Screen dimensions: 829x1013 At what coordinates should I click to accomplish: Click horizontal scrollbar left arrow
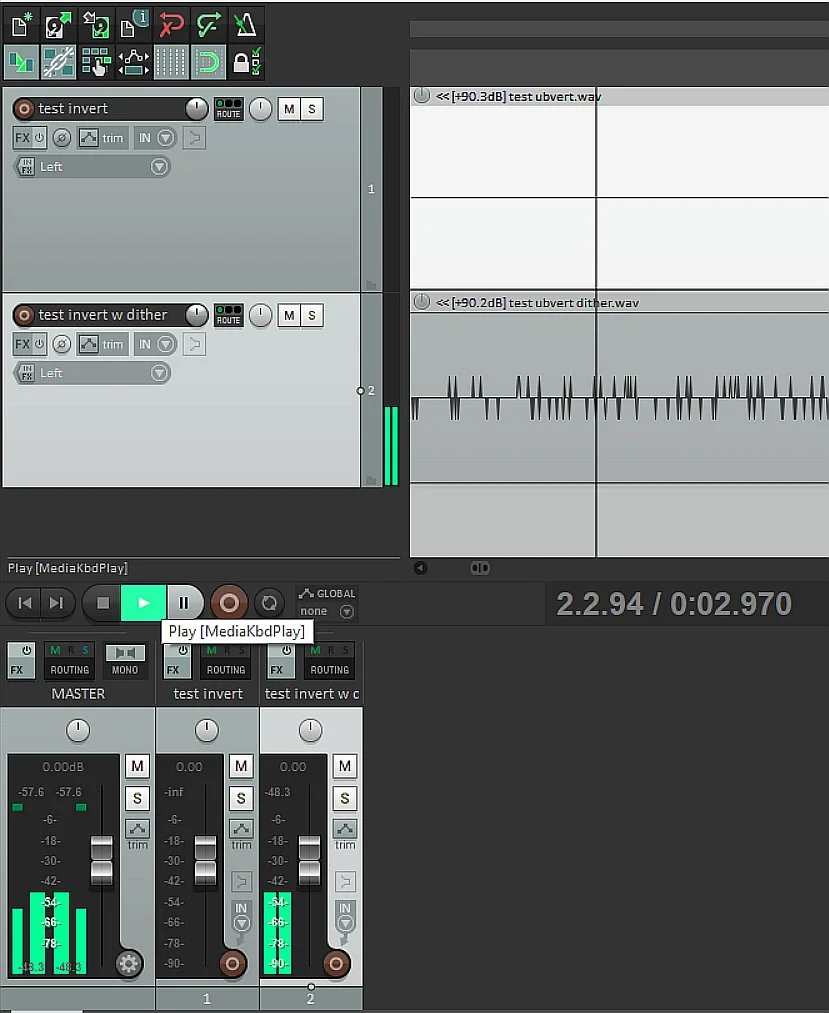pos(420,568)
